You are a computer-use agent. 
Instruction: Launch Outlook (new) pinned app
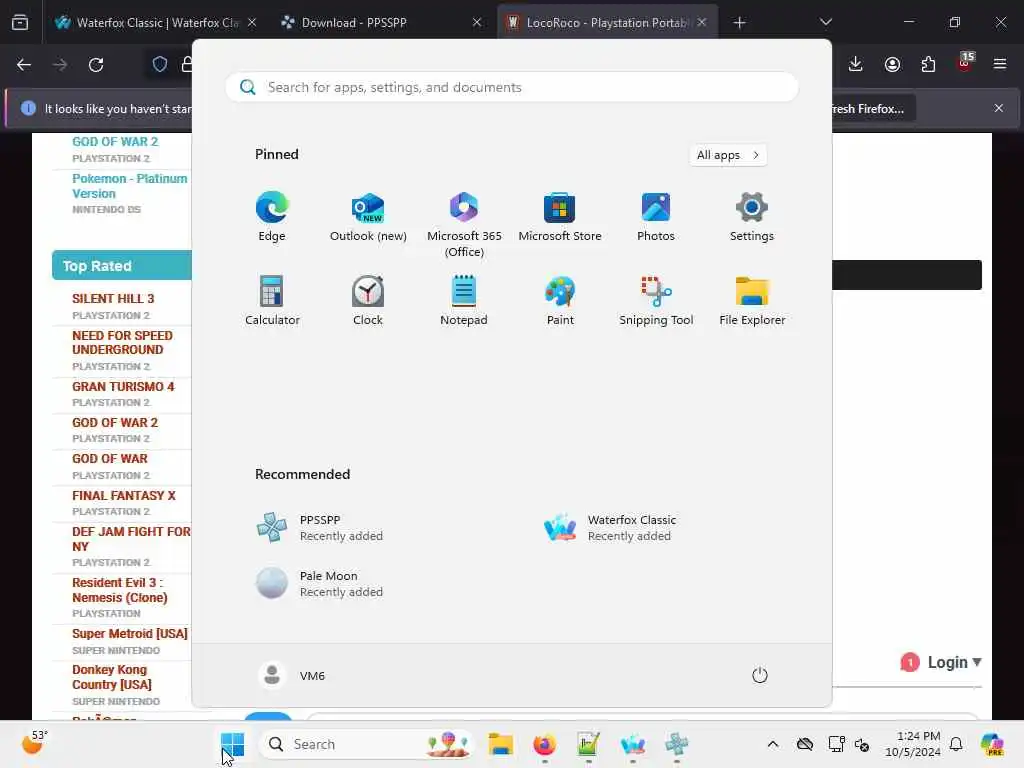tap(368, 217)
